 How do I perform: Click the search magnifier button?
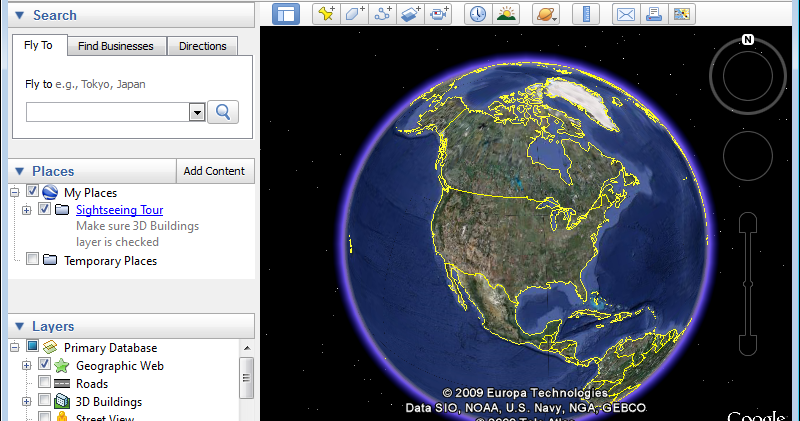point(223,112)
